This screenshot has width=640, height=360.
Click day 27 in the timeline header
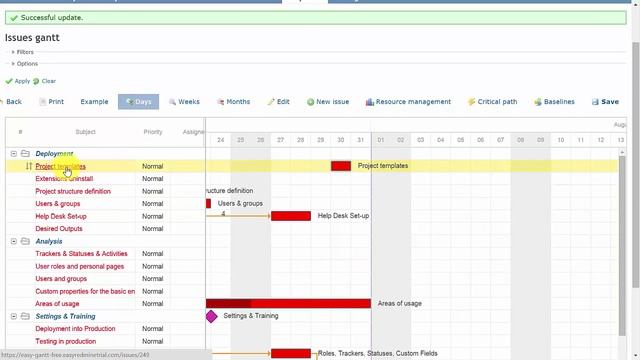[x=280, y=140]
